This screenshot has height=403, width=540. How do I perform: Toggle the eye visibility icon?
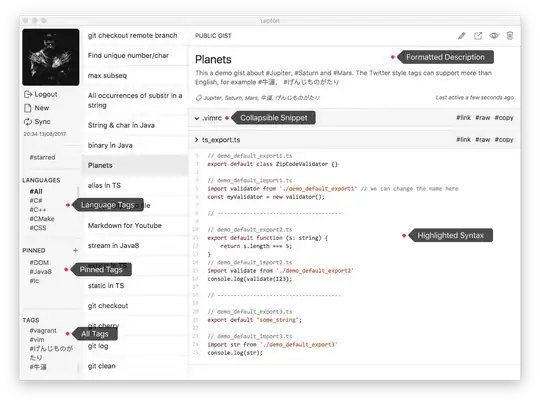click(x=494, y=35)
